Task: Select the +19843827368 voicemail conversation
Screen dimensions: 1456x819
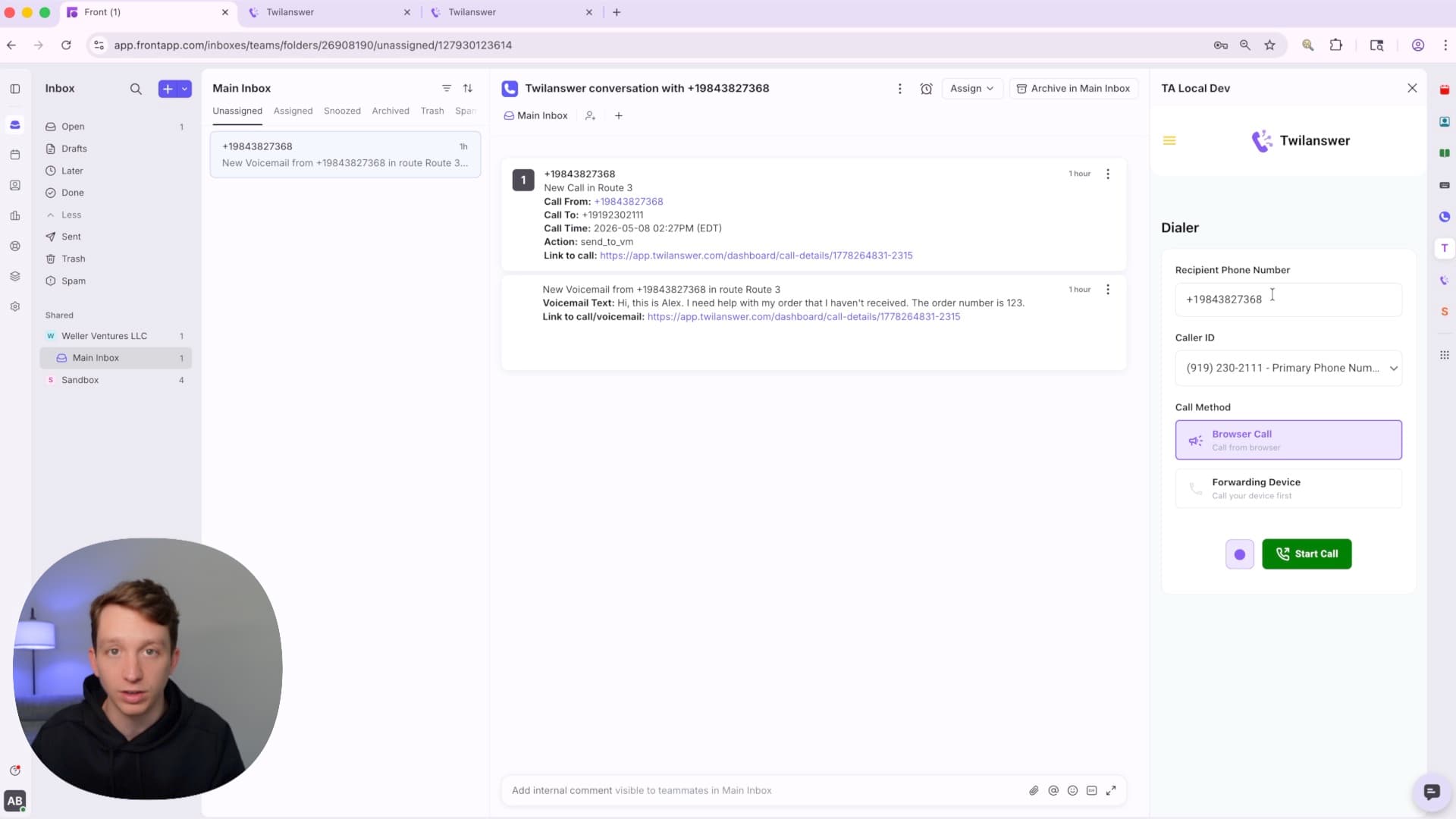Action: click(x=345, y=155)
